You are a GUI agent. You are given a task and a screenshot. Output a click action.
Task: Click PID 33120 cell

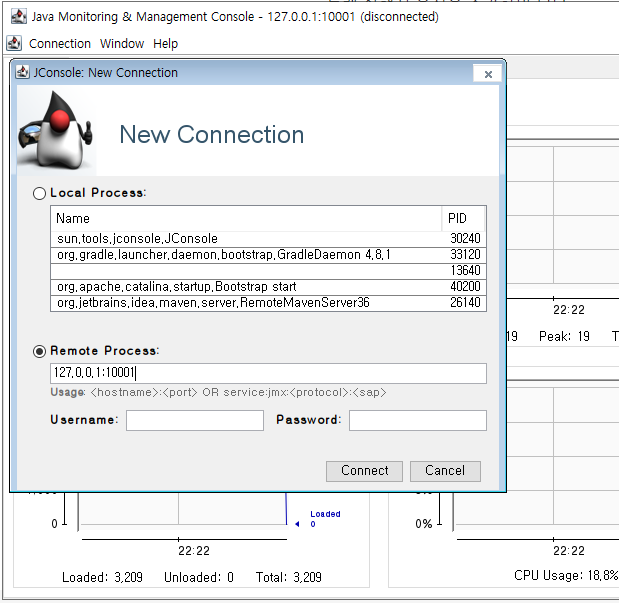(465, 255)
